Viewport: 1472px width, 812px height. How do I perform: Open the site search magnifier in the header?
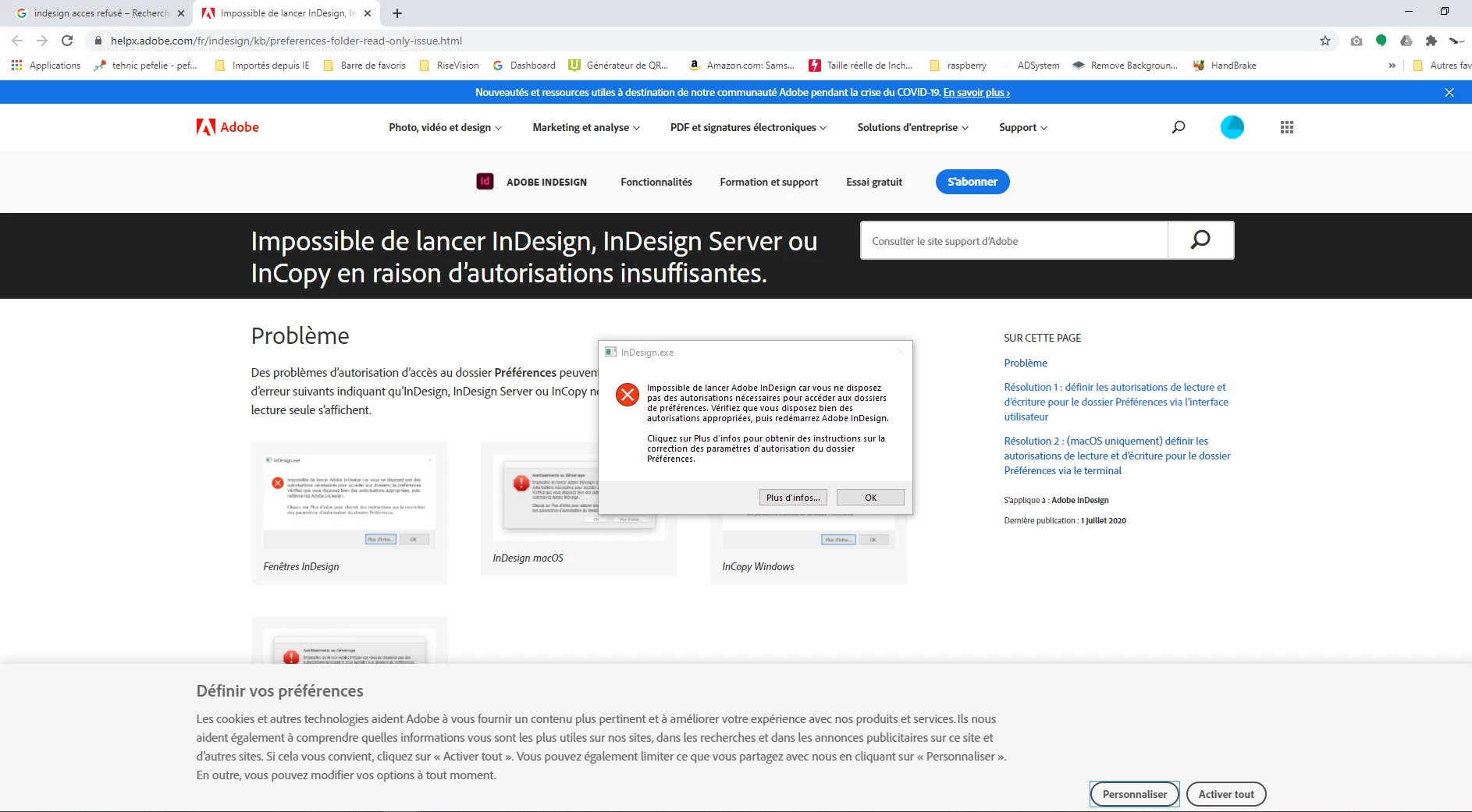[1179, 127]
